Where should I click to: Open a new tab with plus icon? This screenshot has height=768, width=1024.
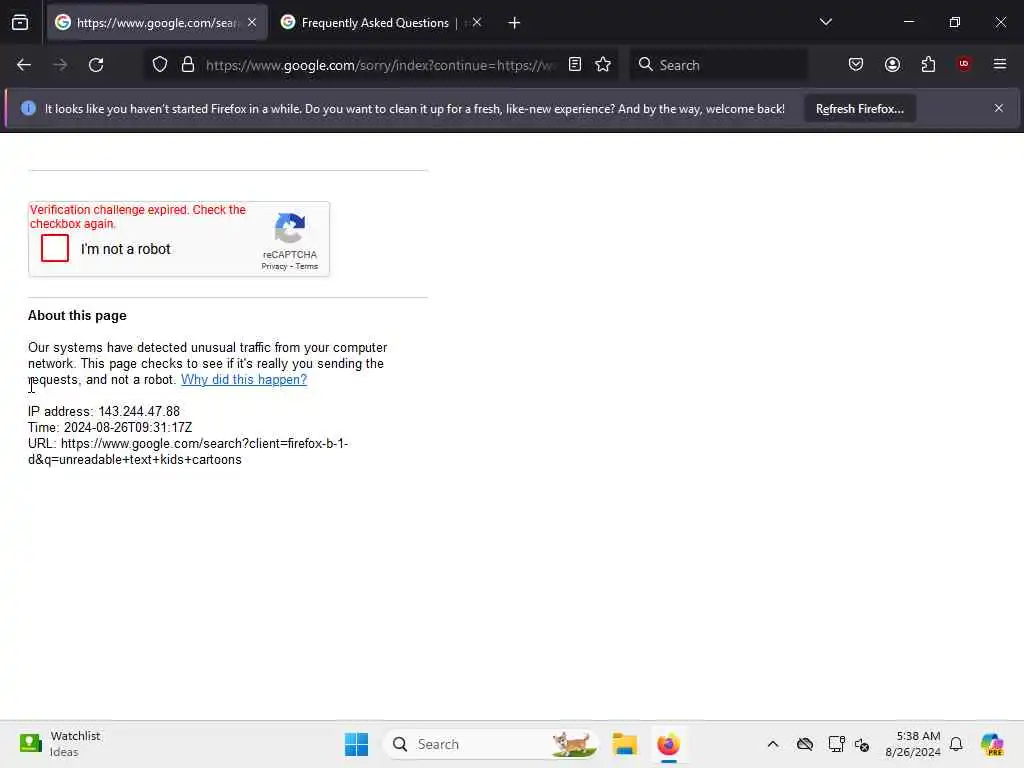tap(514, 23)
